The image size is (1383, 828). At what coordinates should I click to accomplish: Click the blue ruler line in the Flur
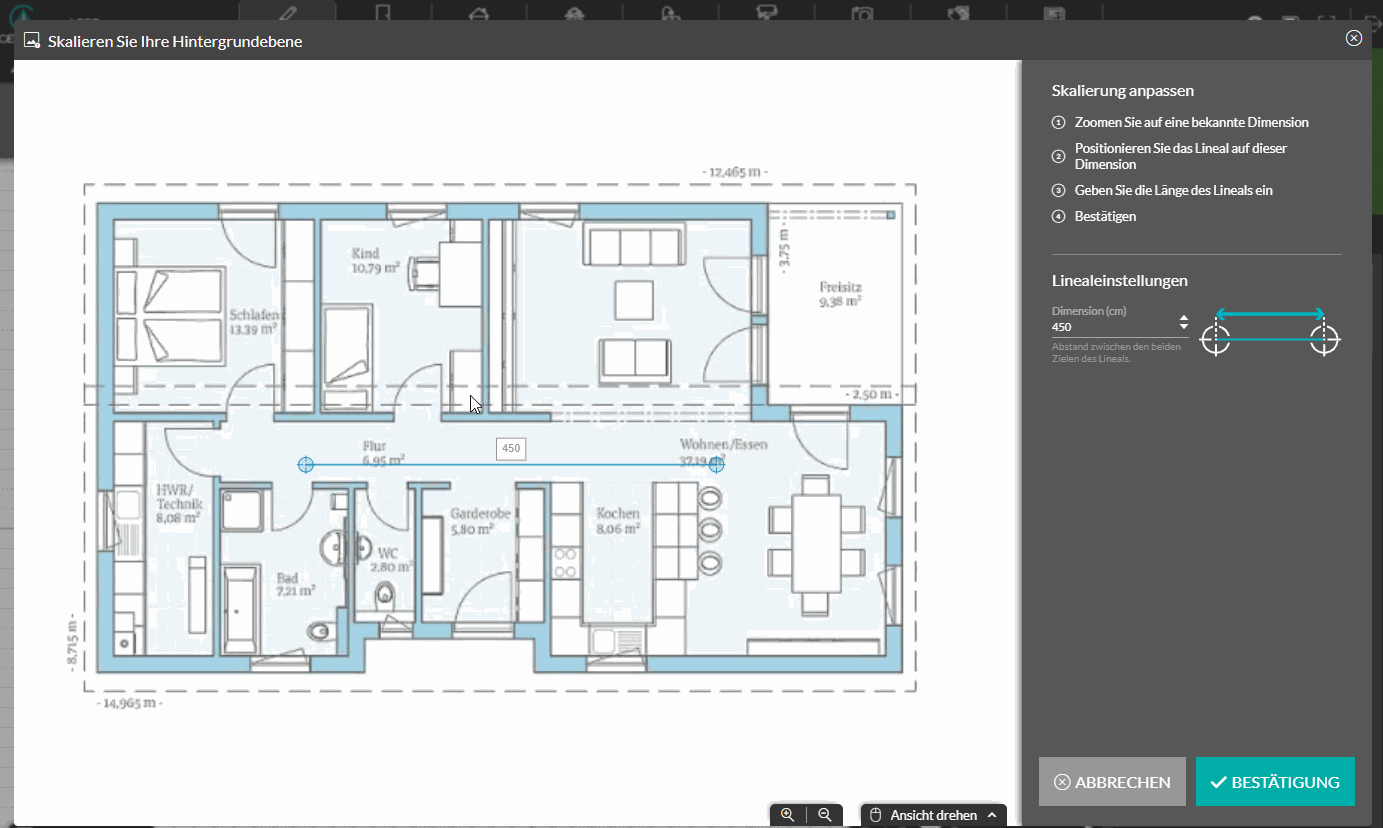[x=420, y=465]
